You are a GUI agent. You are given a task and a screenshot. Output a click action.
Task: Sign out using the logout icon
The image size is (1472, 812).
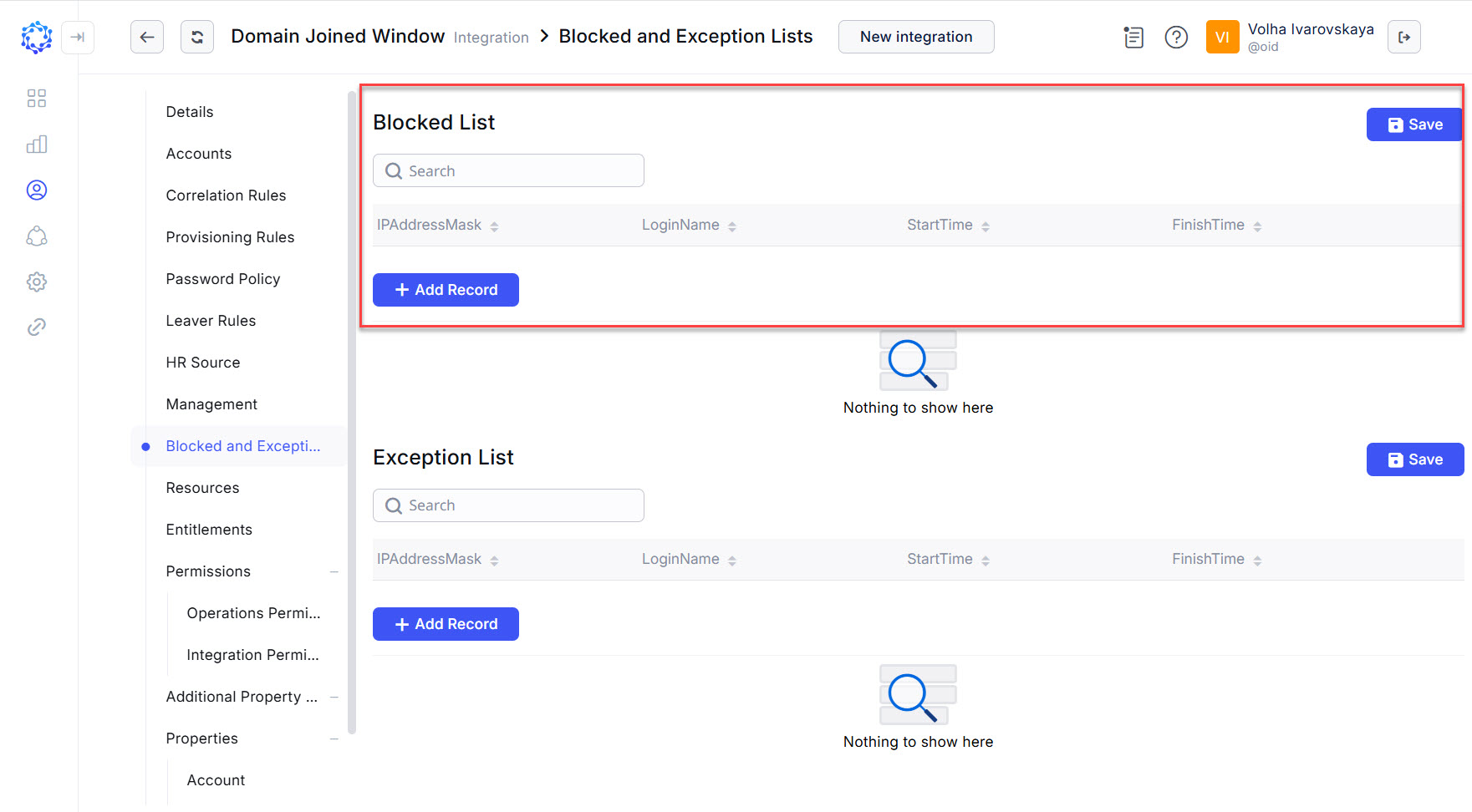click(x=1404, y=37)
